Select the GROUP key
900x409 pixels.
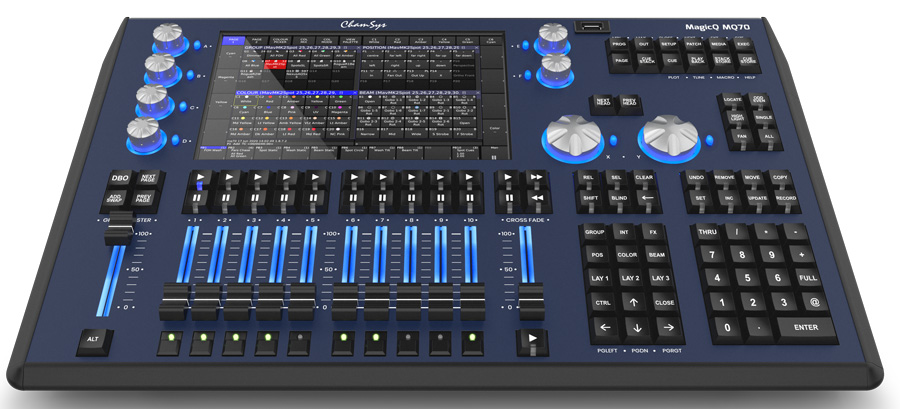[x=595, y=233]
